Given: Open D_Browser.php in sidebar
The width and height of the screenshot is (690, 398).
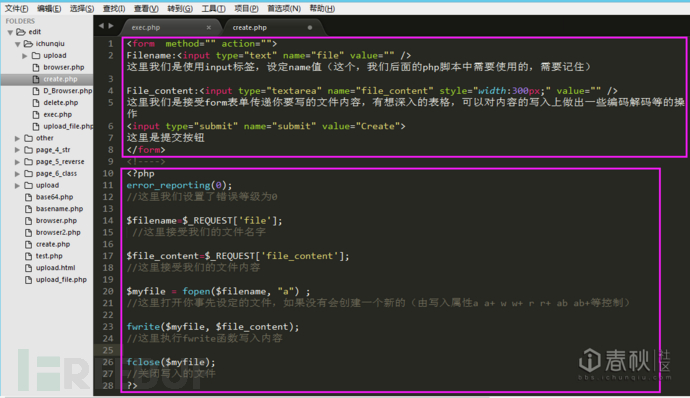Looking at the screenshot, I should [x=68, y=91].
